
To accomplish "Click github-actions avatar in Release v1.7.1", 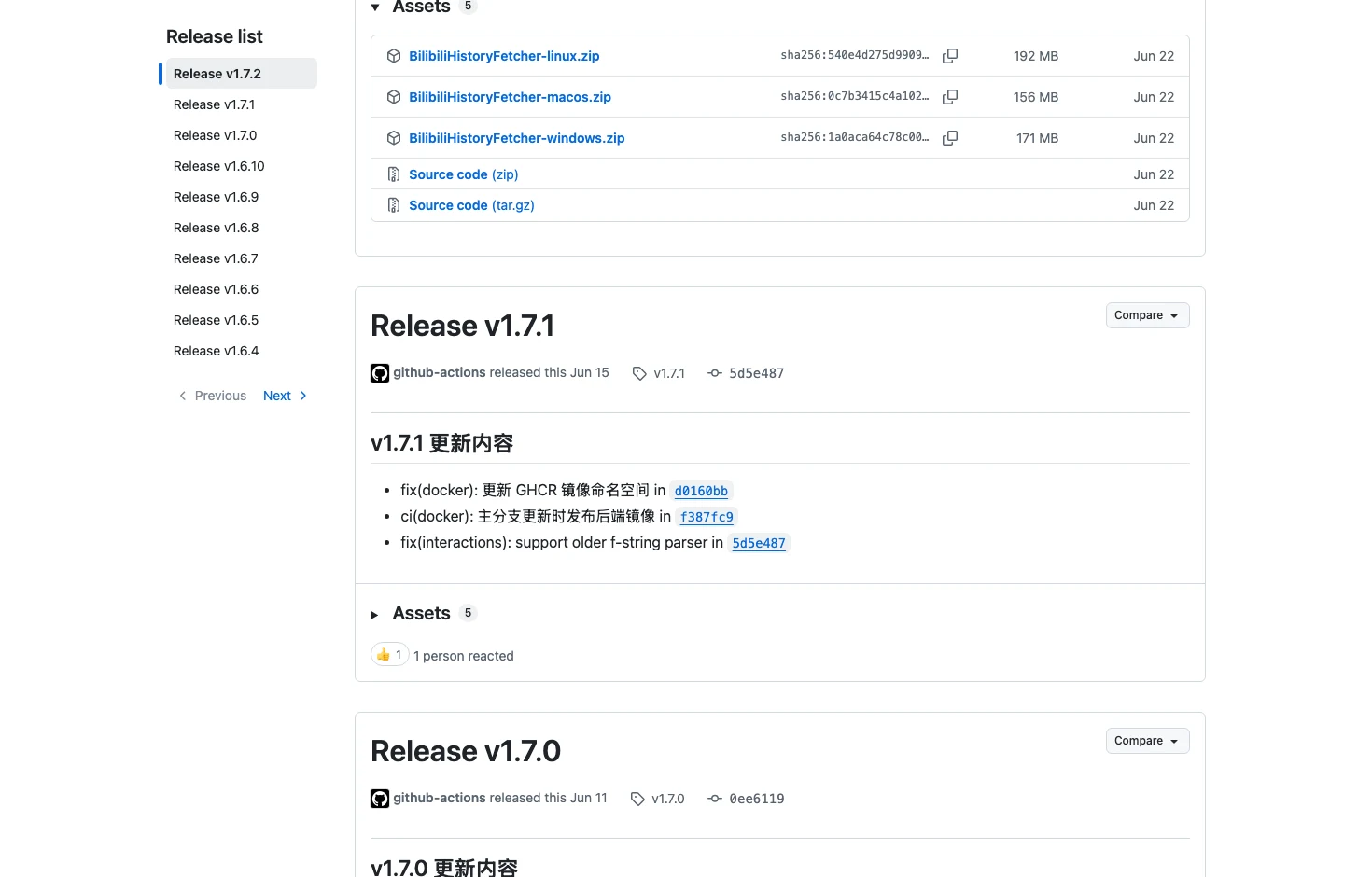I will point(380,373).
